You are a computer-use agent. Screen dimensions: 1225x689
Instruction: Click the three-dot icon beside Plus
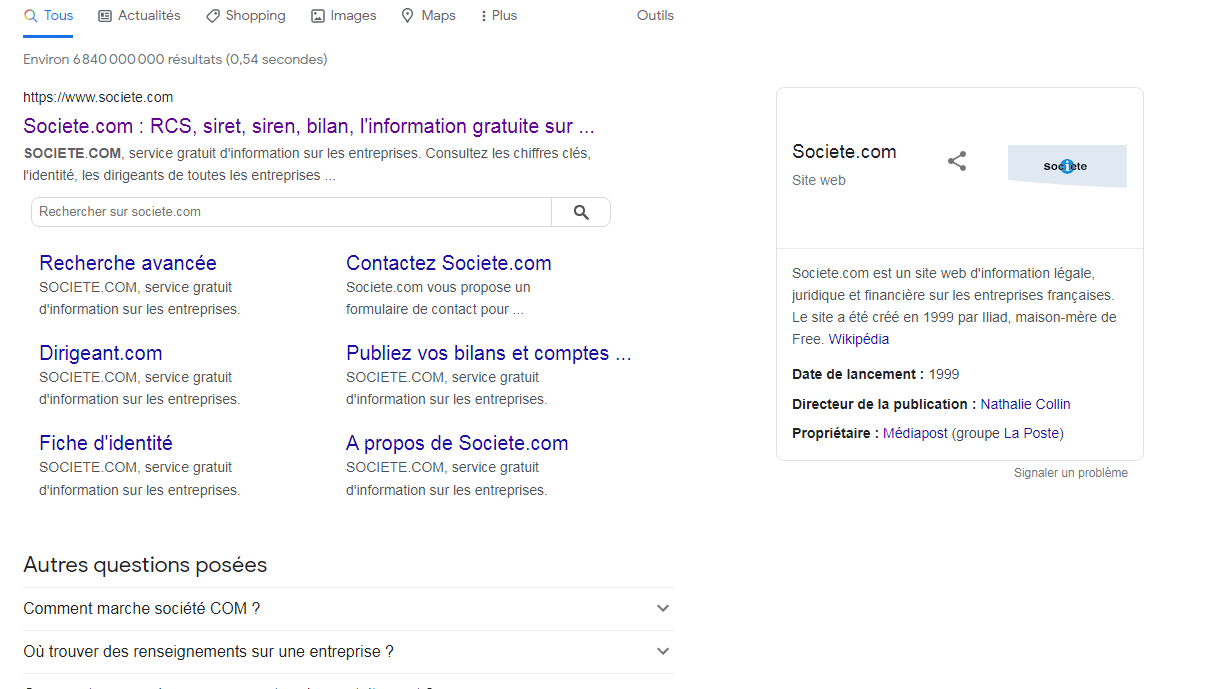[484, 16]
